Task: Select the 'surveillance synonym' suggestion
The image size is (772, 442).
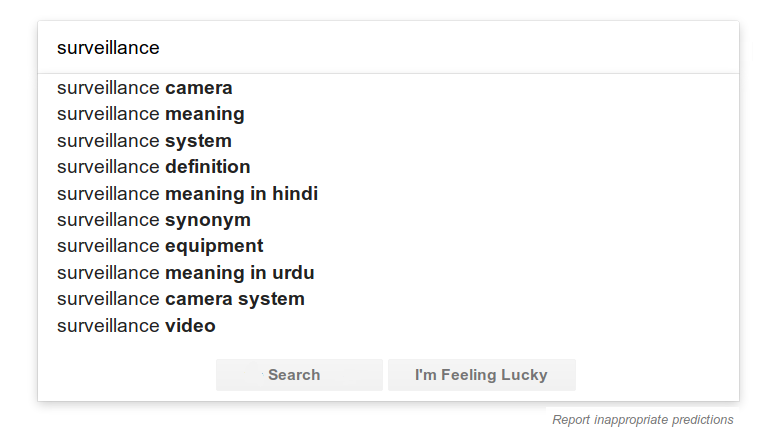Action: pos(154,220)
